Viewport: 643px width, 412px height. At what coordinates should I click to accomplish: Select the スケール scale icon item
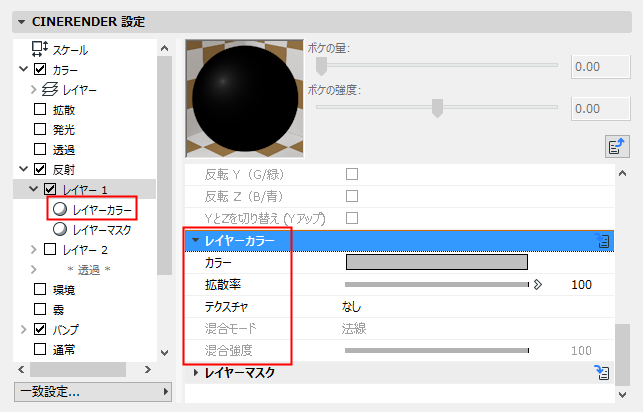pos(40,49)
